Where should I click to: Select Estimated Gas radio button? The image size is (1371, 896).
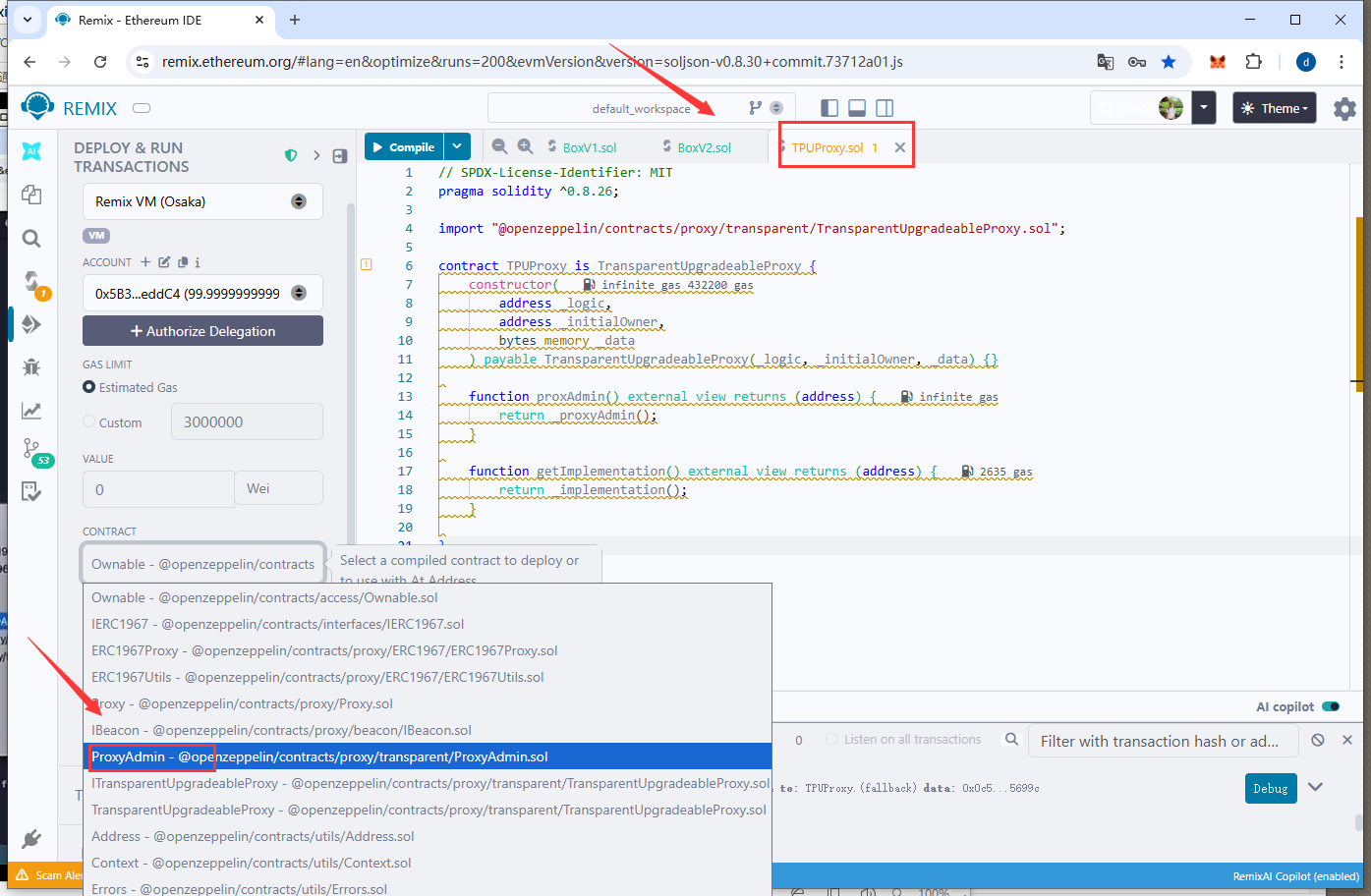[x=89, y=387]
